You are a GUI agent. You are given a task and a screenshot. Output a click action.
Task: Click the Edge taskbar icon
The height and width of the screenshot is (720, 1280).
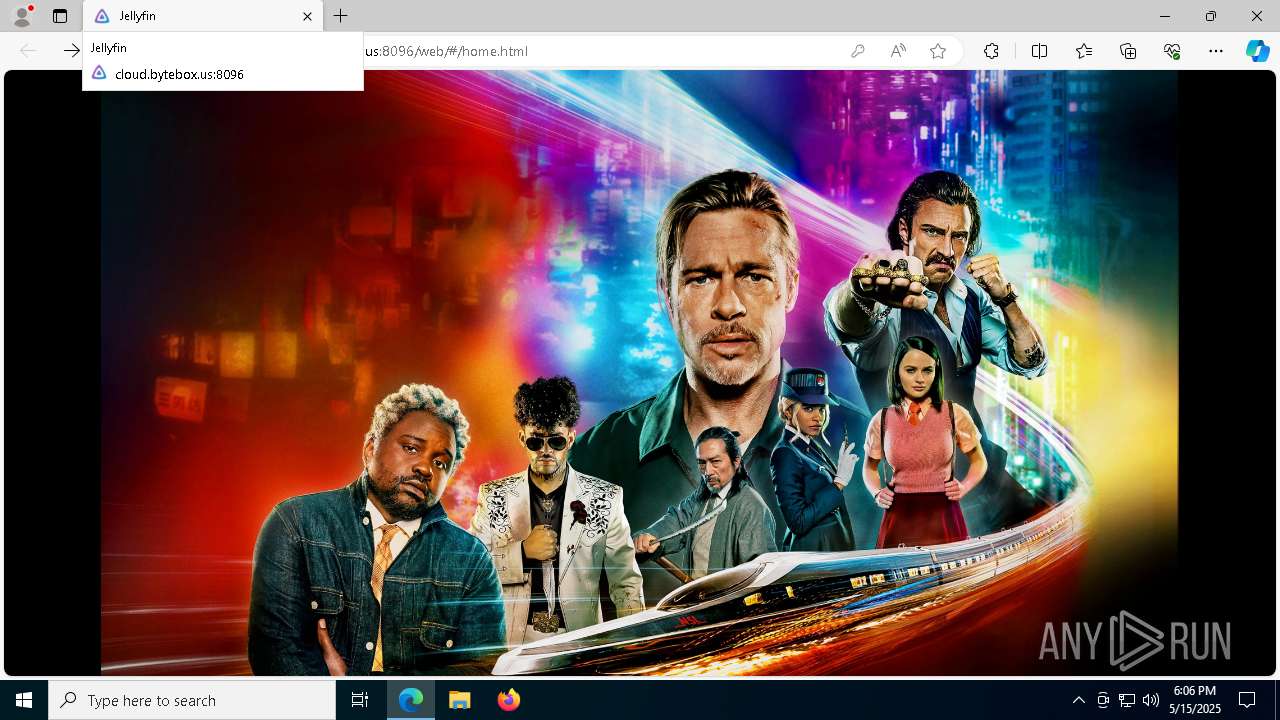coord(411,700)
